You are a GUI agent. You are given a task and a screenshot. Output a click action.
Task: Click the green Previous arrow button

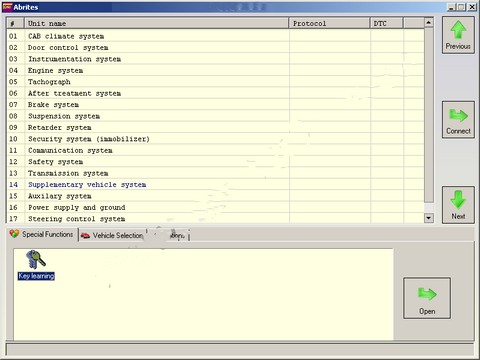(458, 35)
